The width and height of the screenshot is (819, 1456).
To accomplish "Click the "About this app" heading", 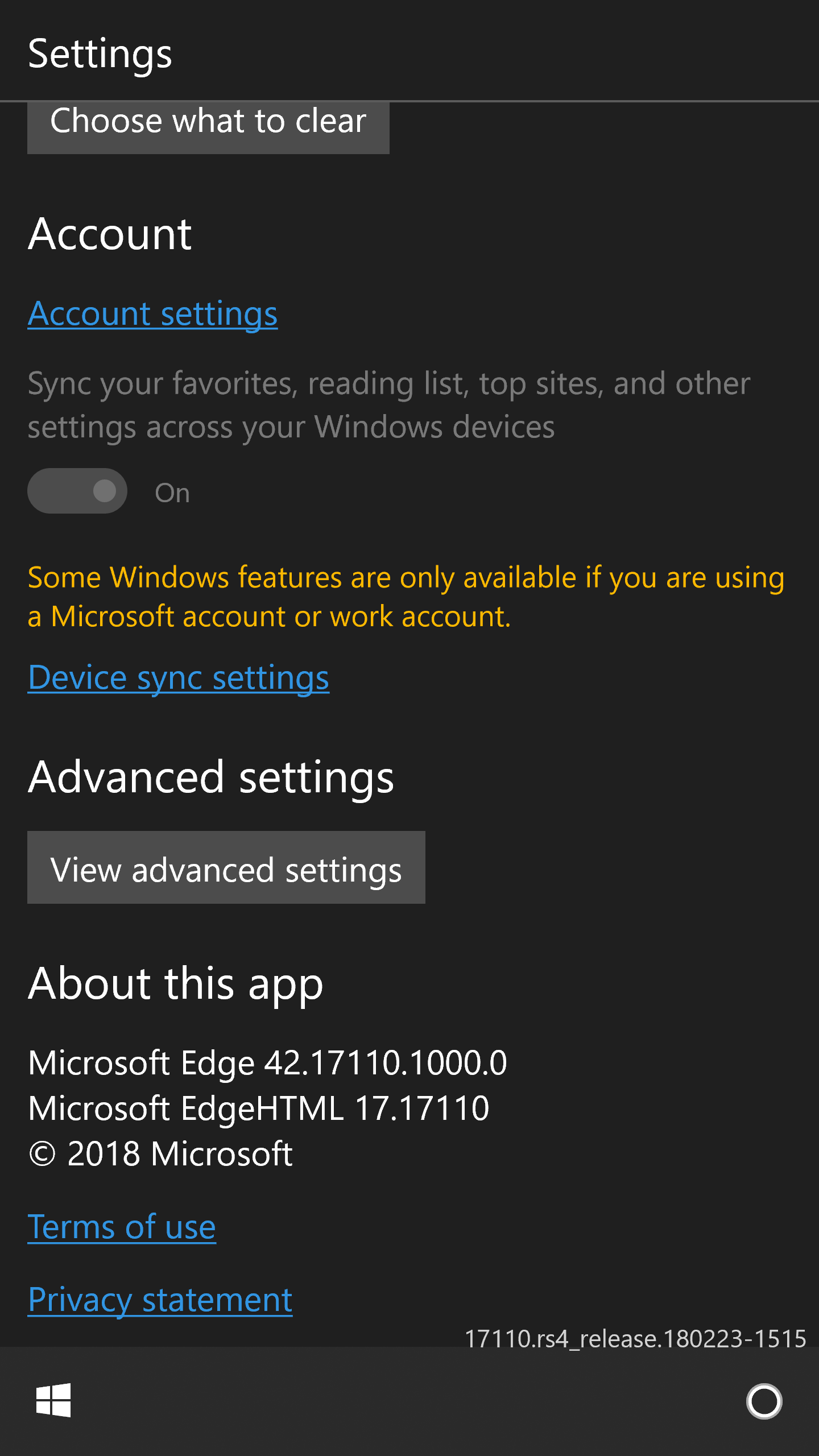I will [x=176, y=984].
